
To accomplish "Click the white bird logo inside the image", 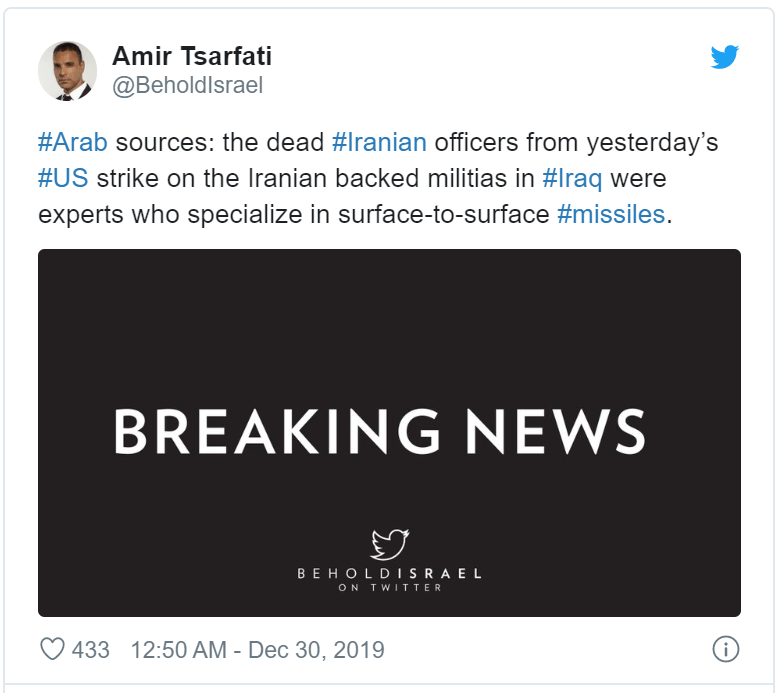I will [389, 544].
